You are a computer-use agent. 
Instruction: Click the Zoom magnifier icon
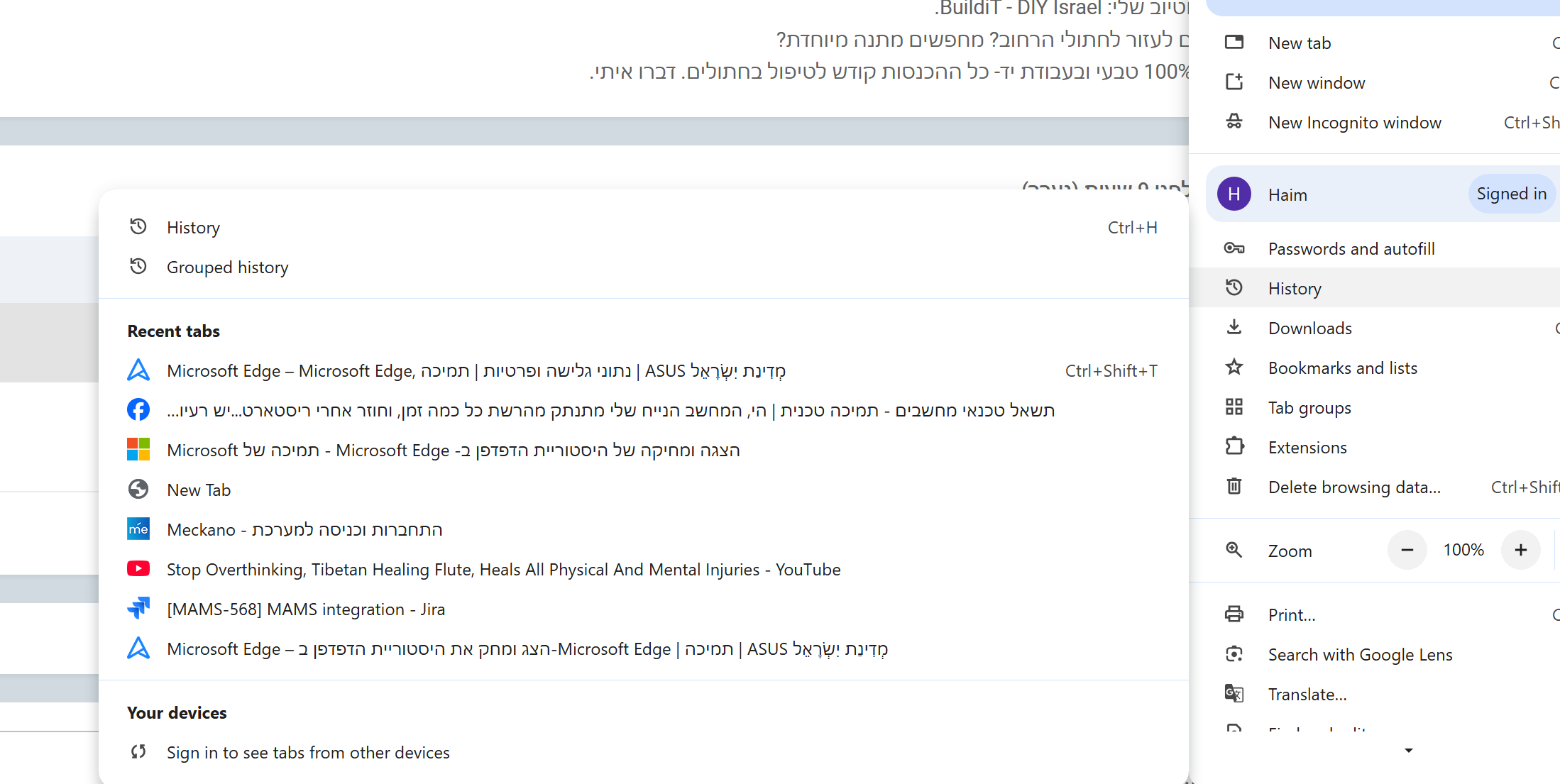(x=1234, y=551)
